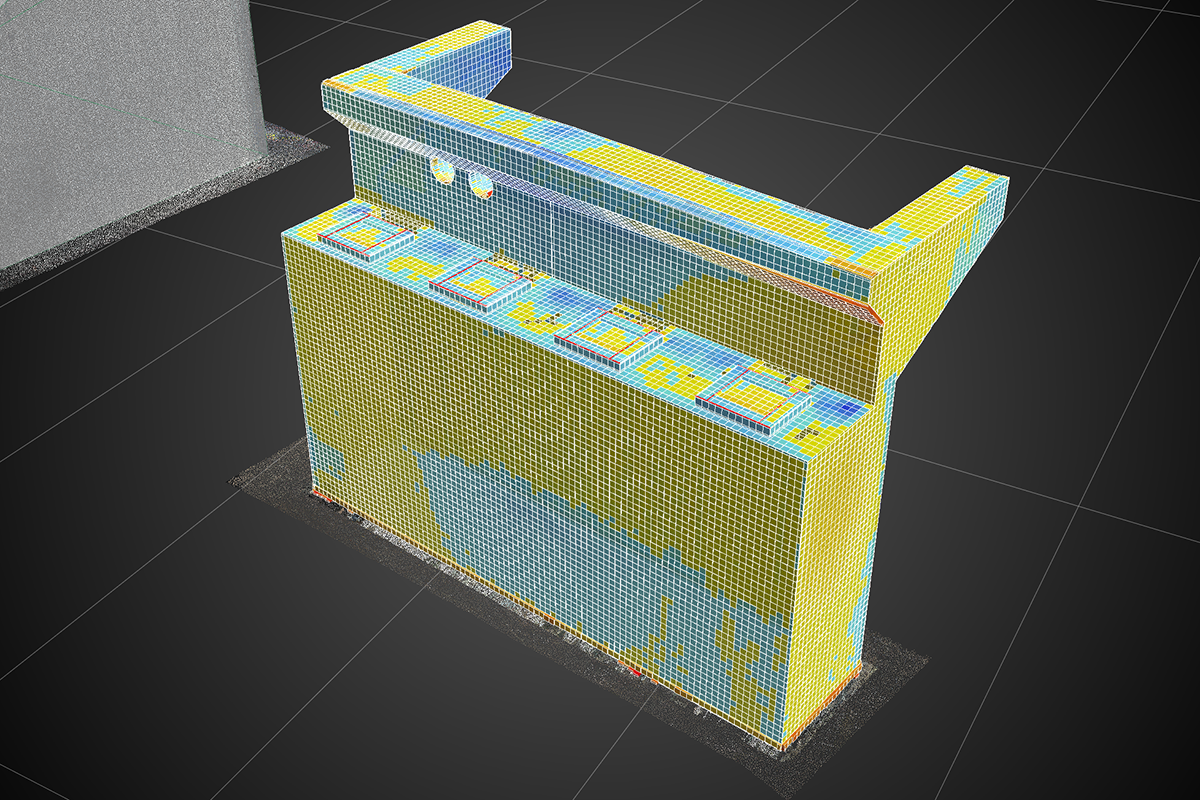This screenshot has height=800, width=1200.
Task: Select the leftmost square bearing pad on top
Action: point(367,235)
